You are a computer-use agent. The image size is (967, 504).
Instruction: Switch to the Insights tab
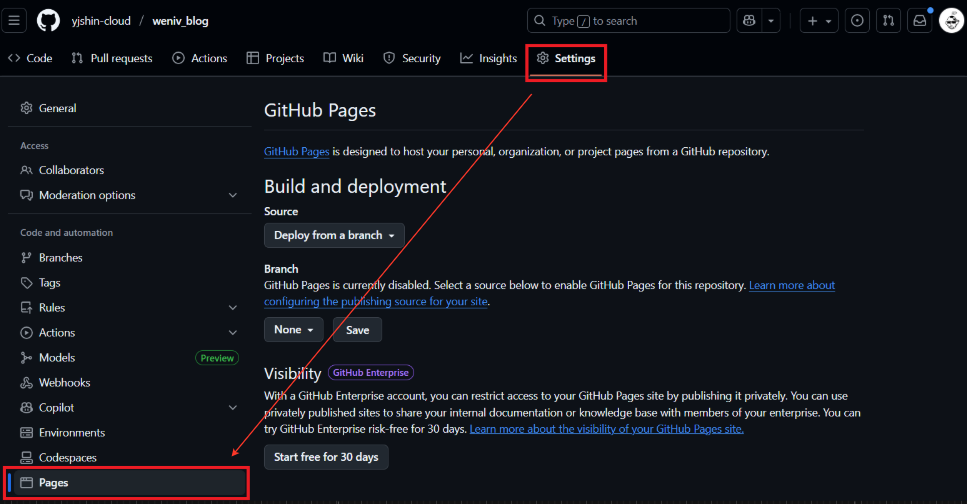[x=488, y=58]
